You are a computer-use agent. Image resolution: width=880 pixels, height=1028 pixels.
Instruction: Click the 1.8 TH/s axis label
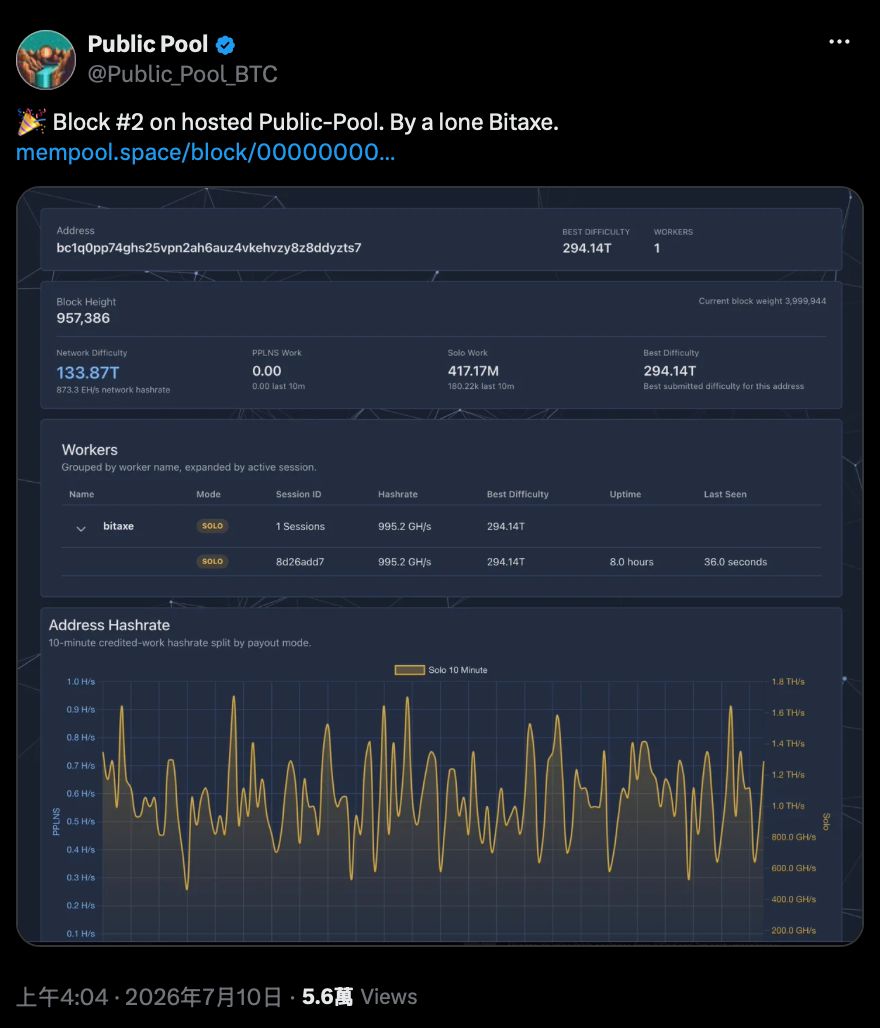coord(788,682)
